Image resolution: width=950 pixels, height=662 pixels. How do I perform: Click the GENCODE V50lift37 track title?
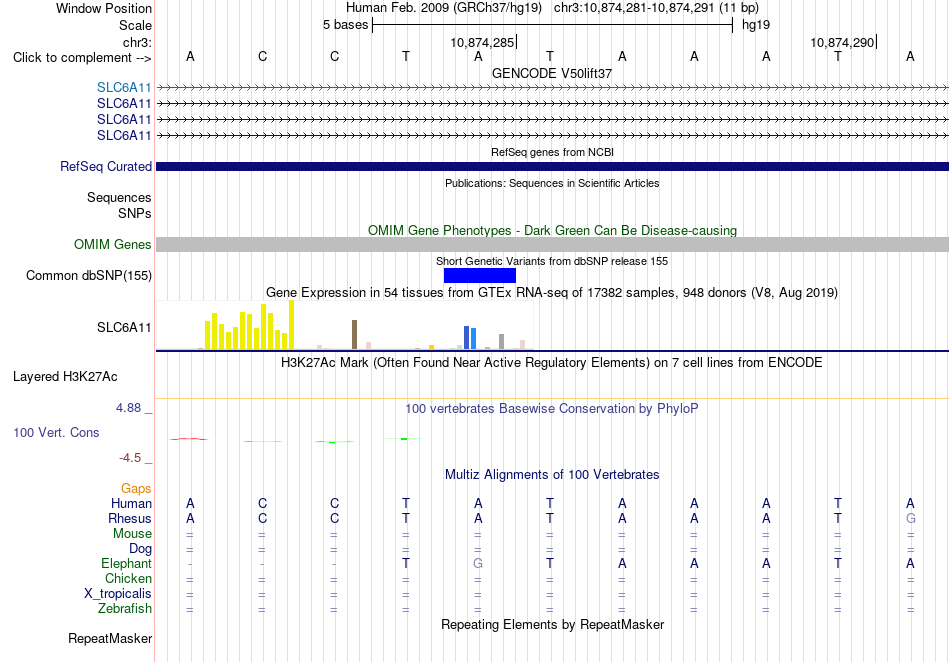552,73
